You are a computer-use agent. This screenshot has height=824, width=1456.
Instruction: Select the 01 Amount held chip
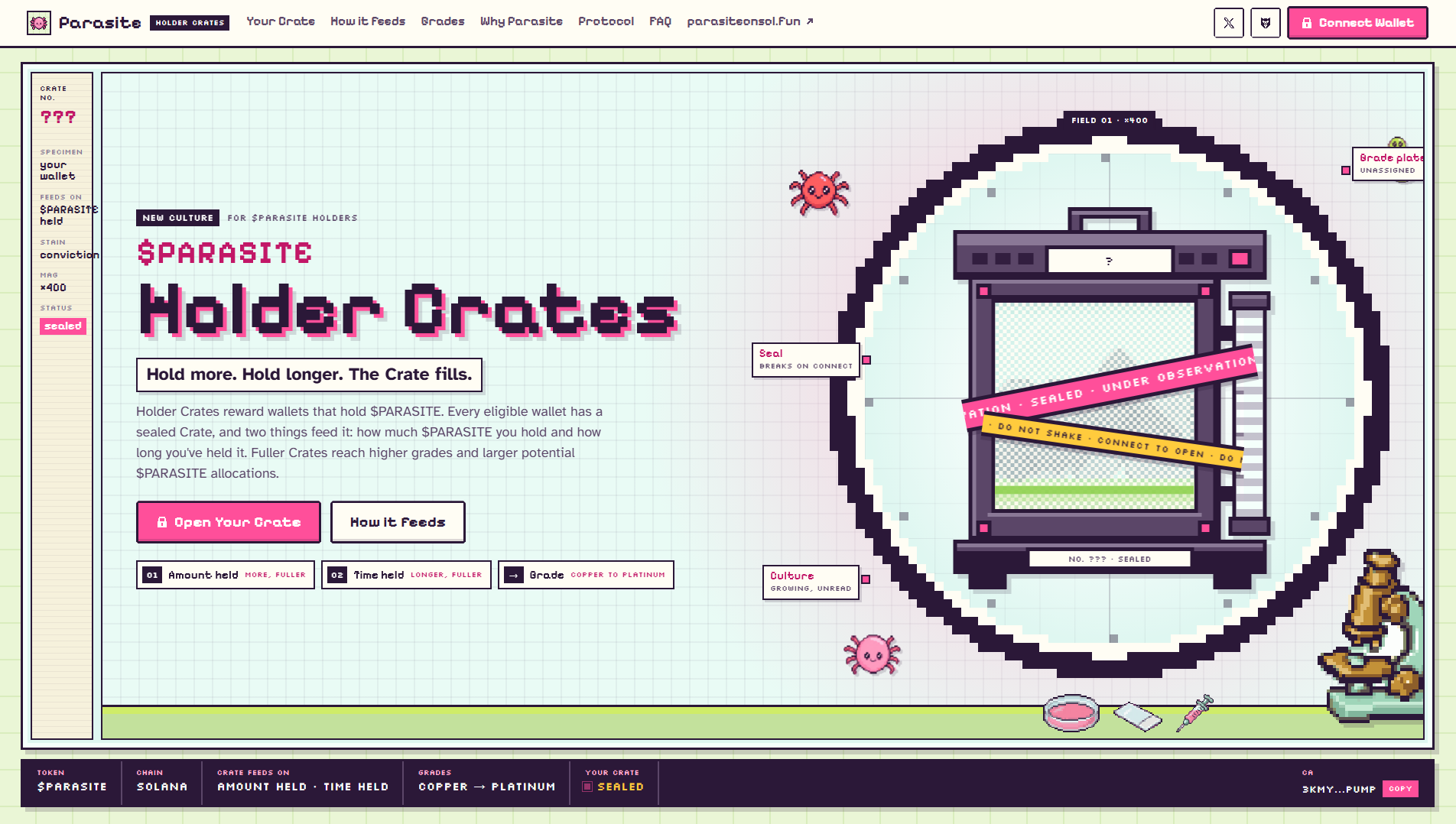click(225, 575)
